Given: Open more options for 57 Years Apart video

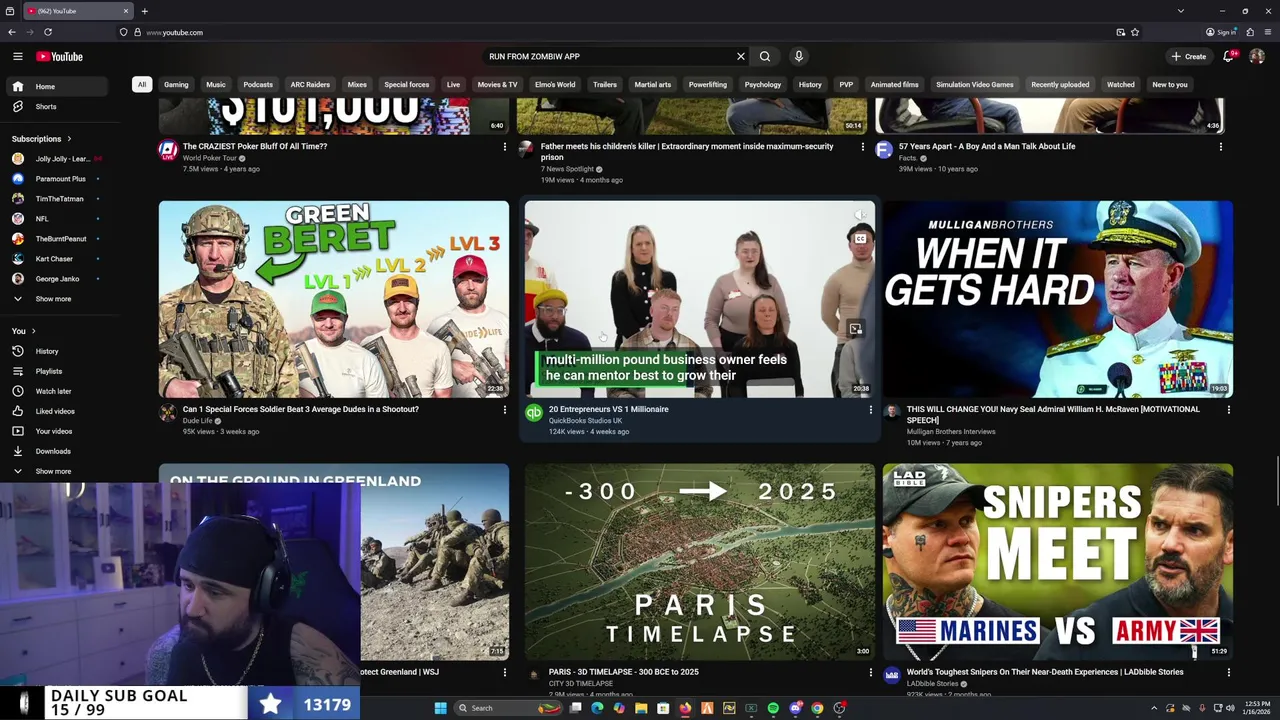Looking at the screenshot, I should point(1220,147).
